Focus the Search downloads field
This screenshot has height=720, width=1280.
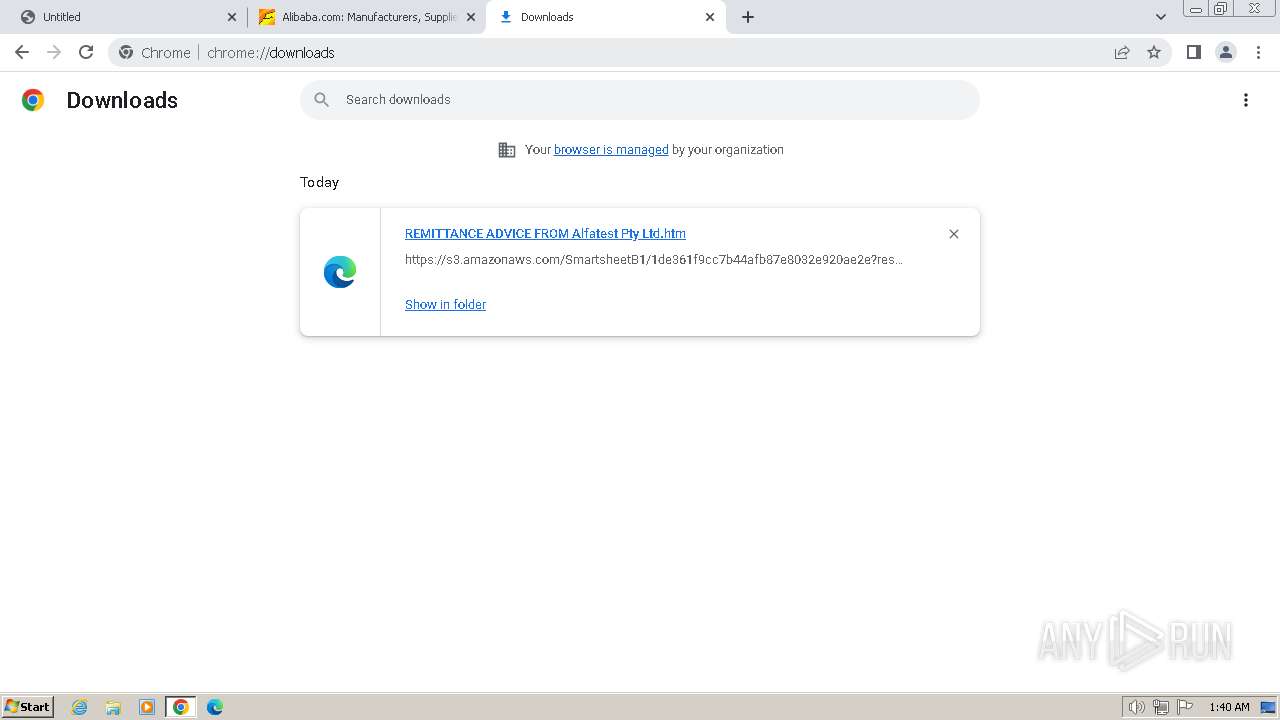pyautogui.click(x=640, y=100)
